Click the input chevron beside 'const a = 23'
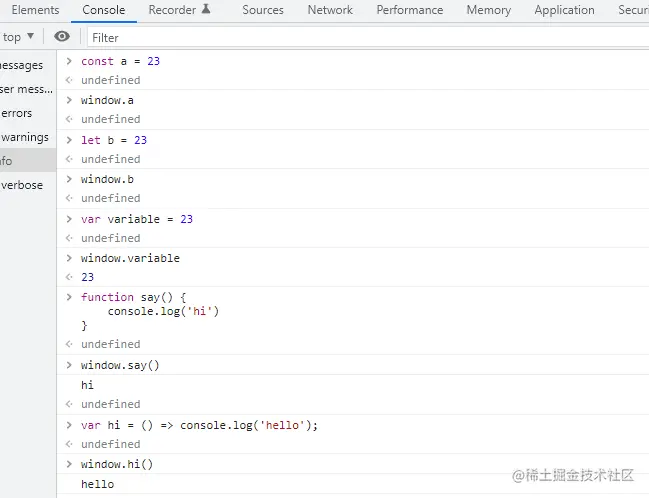This screenshot has height=498, width=649. [69, 61]
